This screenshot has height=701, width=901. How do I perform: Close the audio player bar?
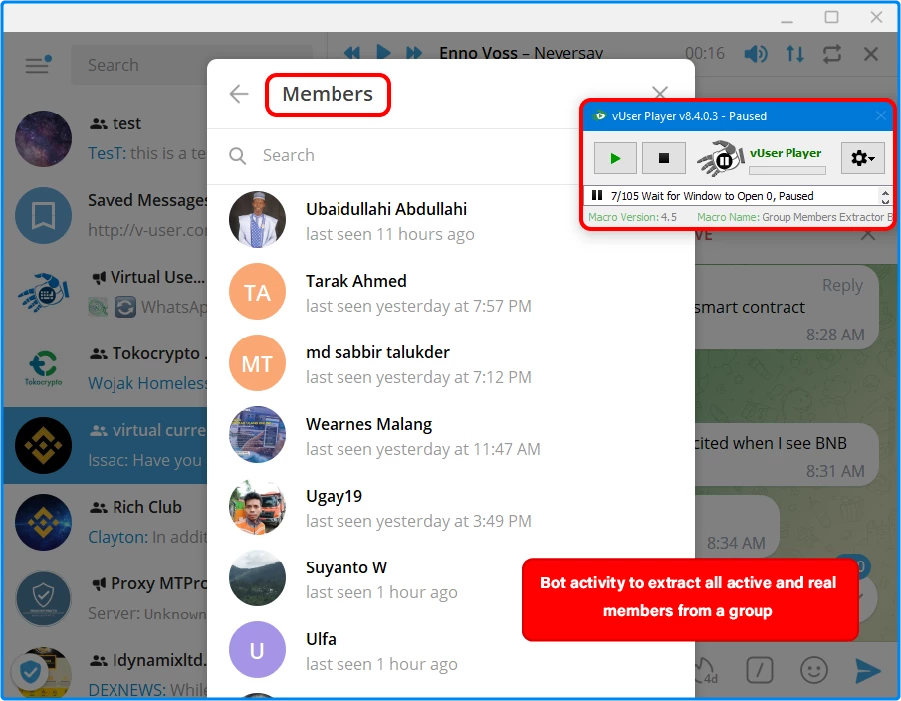871,54
